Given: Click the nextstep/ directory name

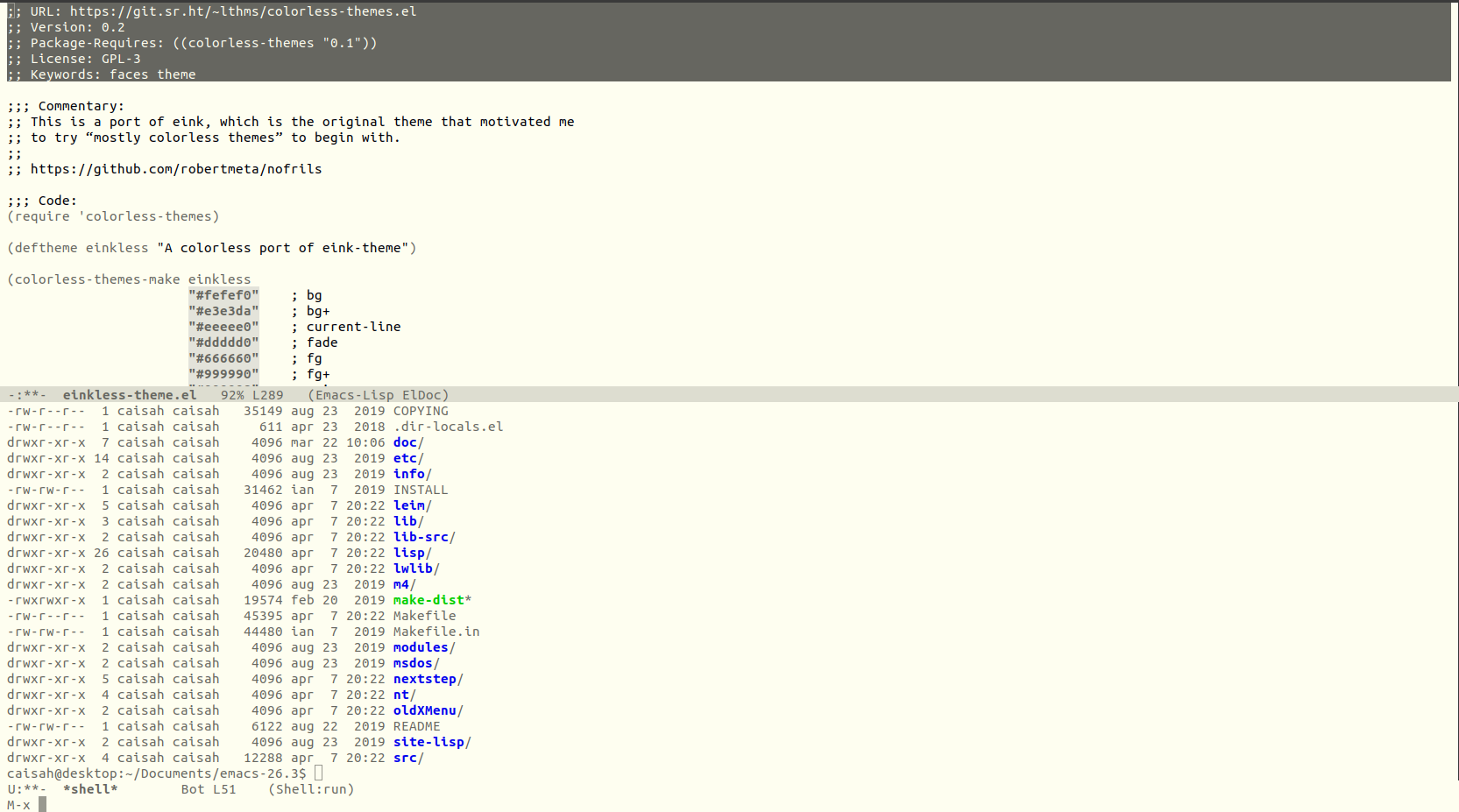Looking at the screenshot, I should point(428,679).
